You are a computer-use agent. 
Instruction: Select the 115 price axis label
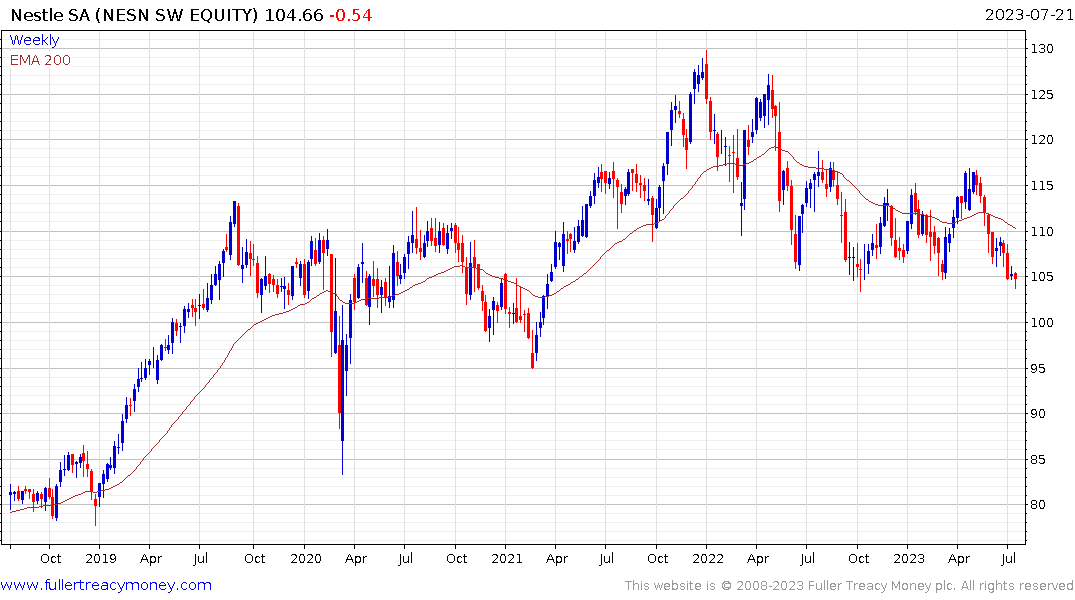coord(1042,186)
